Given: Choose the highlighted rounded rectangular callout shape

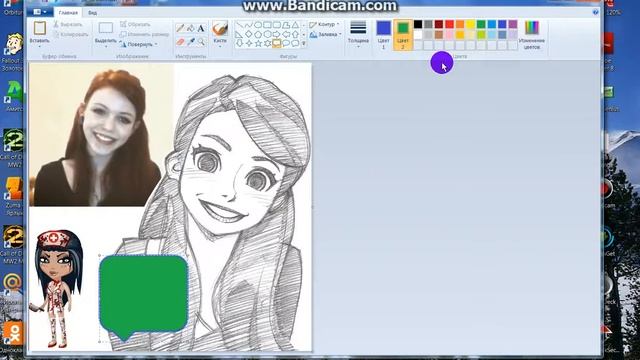Looking at the screenshot, I should pos(277,43).
